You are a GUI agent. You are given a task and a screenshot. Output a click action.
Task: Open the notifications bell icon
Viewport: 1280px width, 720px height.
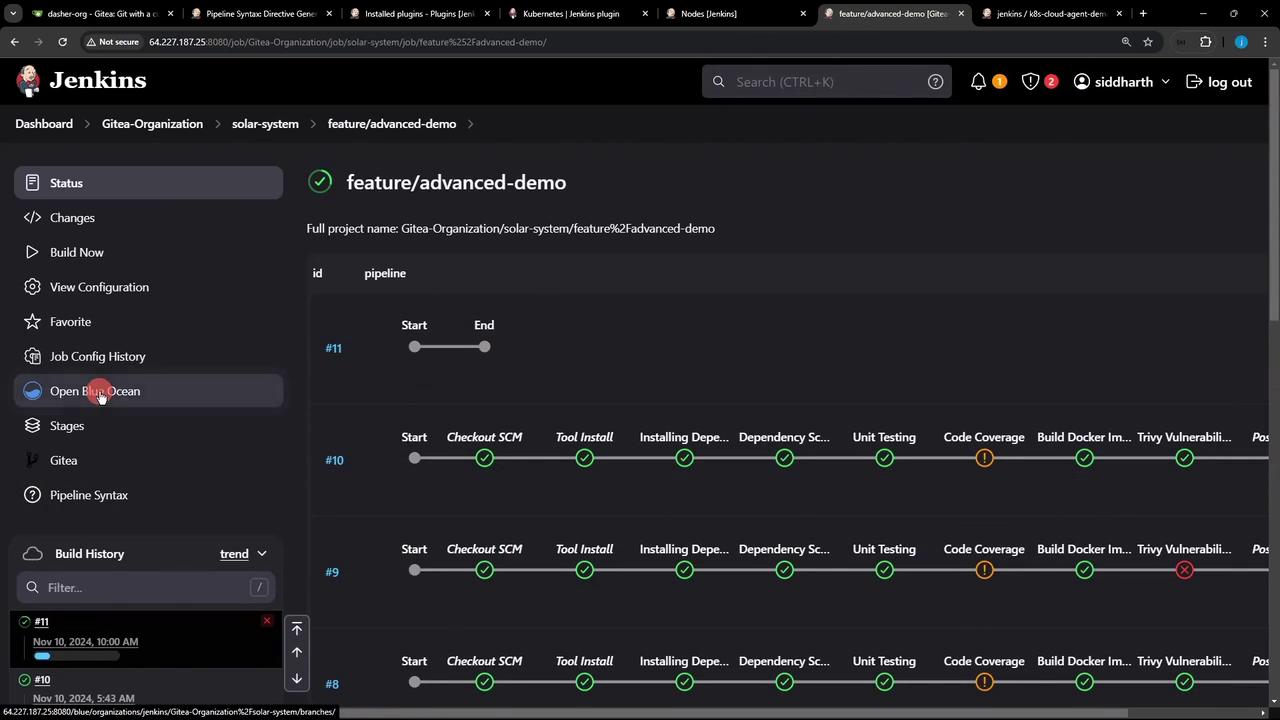tap(978, 82)
